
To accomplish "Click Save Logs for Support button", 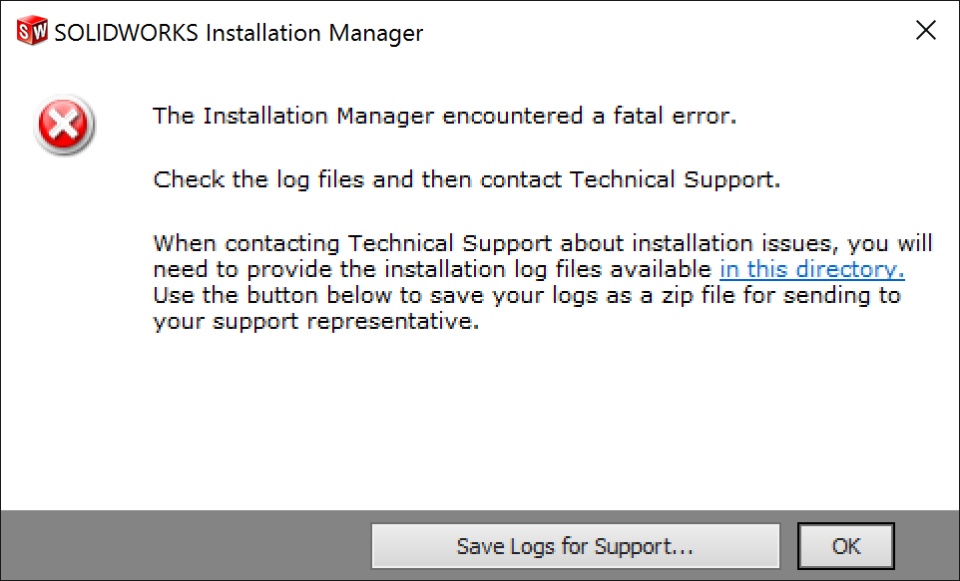I will click(576, 545).
